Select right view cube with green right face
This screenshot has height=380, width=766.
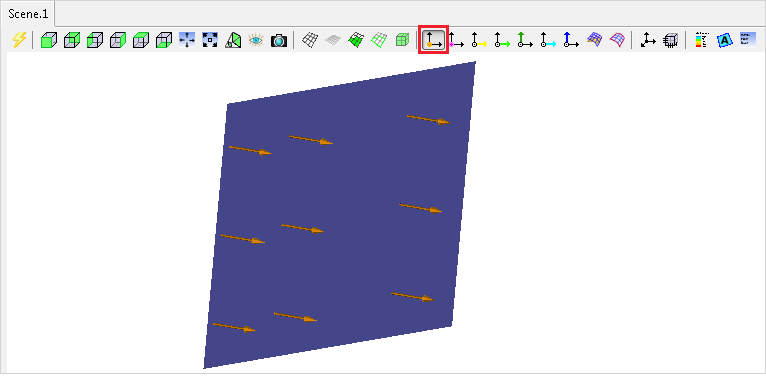(118, 40)
